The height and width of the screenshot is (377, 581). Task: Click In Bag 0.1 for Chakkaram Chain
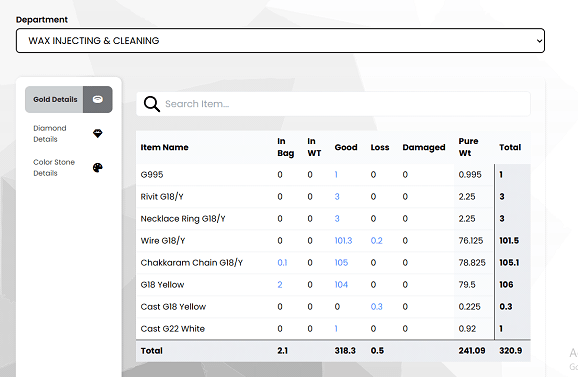point(282,263)
